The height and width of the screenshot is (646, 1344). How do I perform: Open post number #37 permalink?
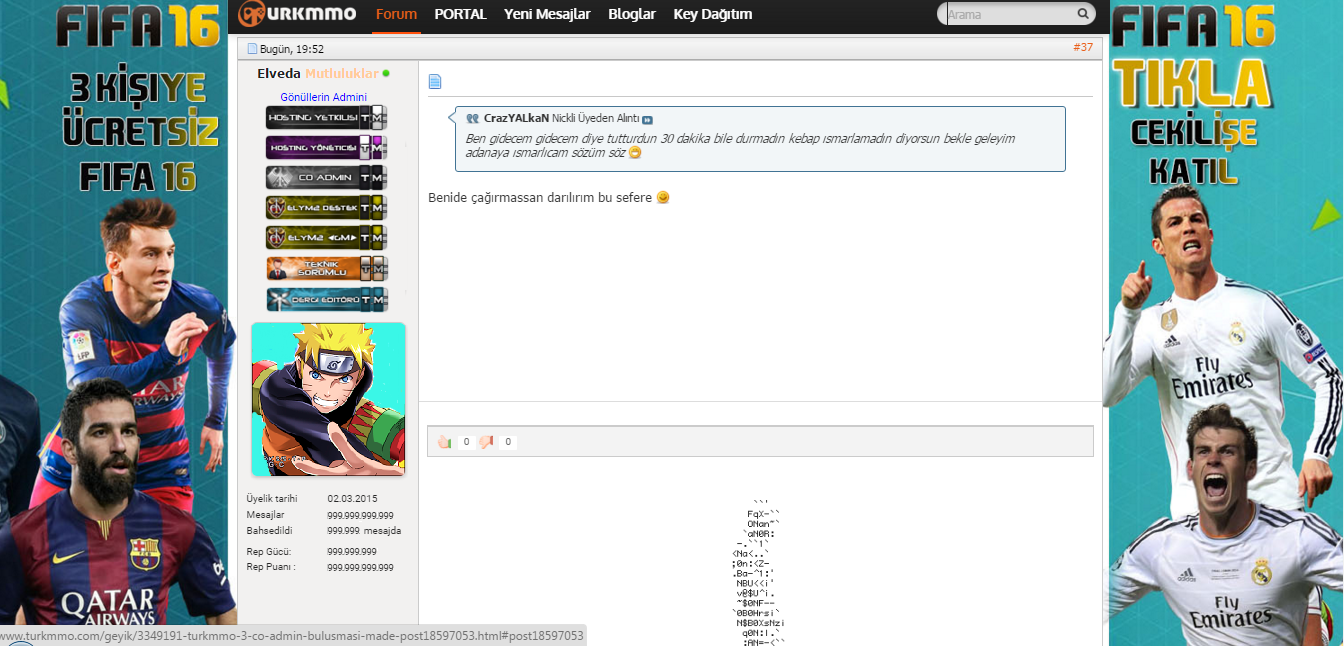1083,47
